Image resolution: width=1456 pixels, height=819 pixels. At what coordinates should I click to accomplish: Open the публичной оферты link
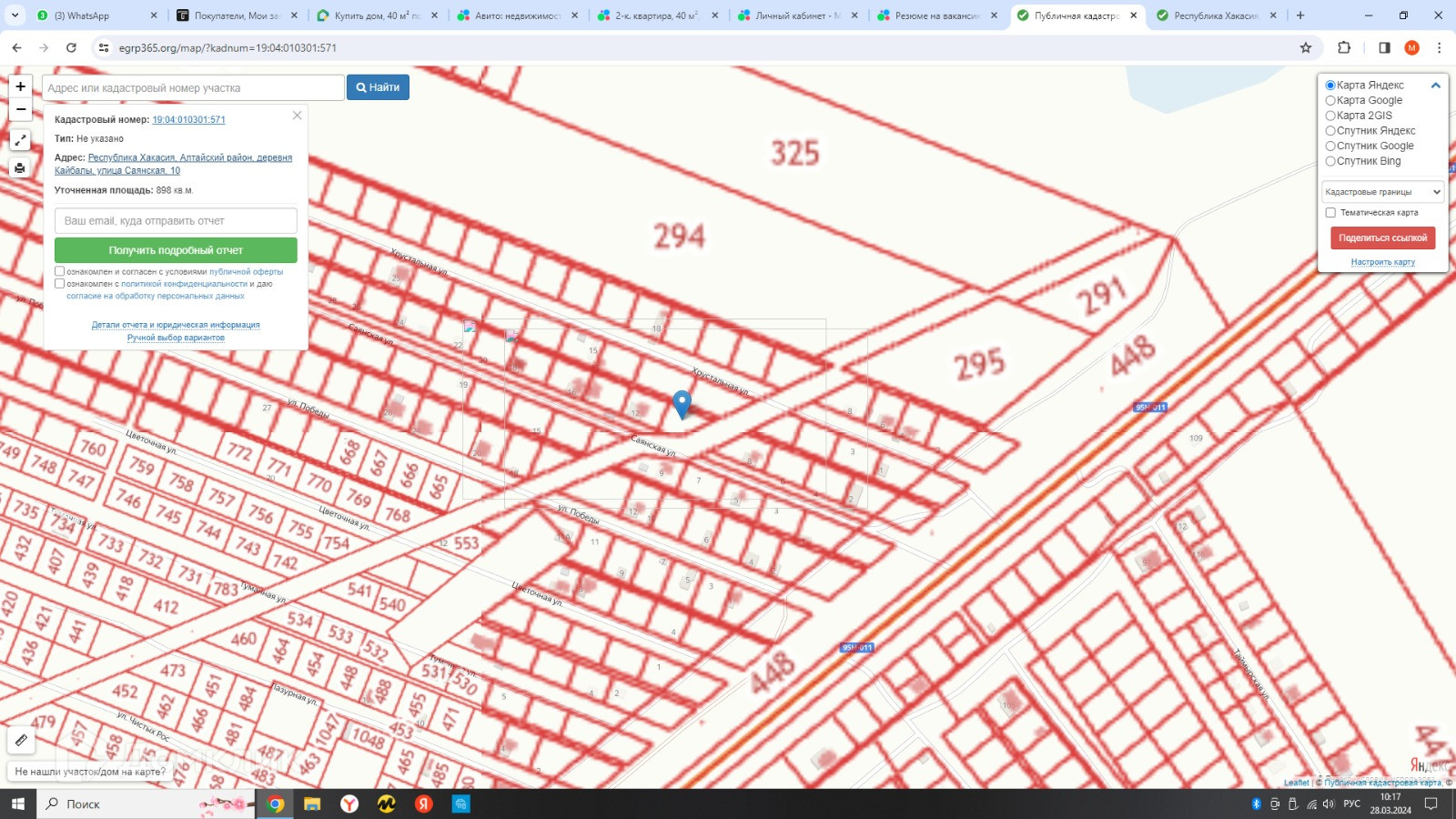click(x=246, y=272)
